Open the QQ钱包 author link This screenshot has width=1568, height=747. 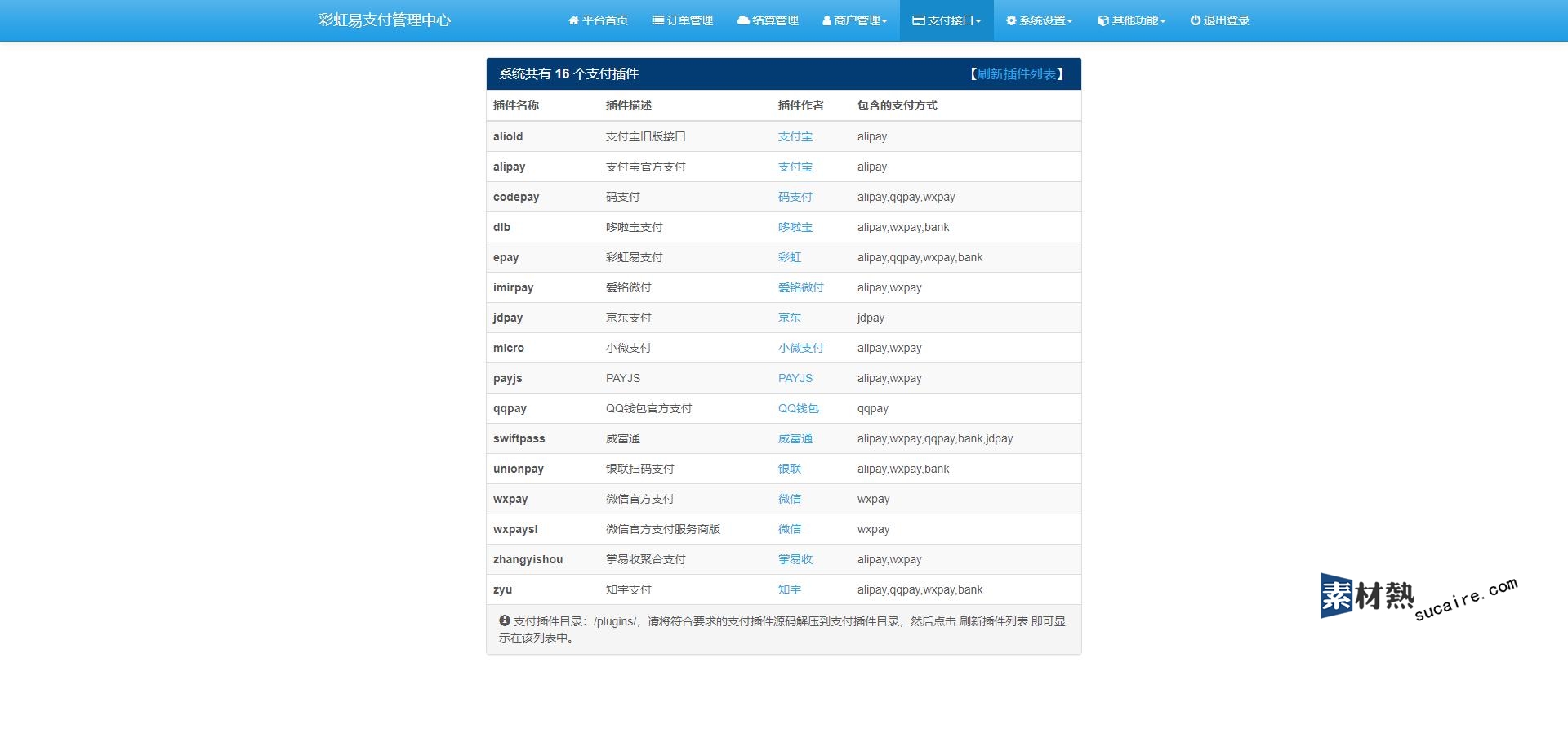799,408
